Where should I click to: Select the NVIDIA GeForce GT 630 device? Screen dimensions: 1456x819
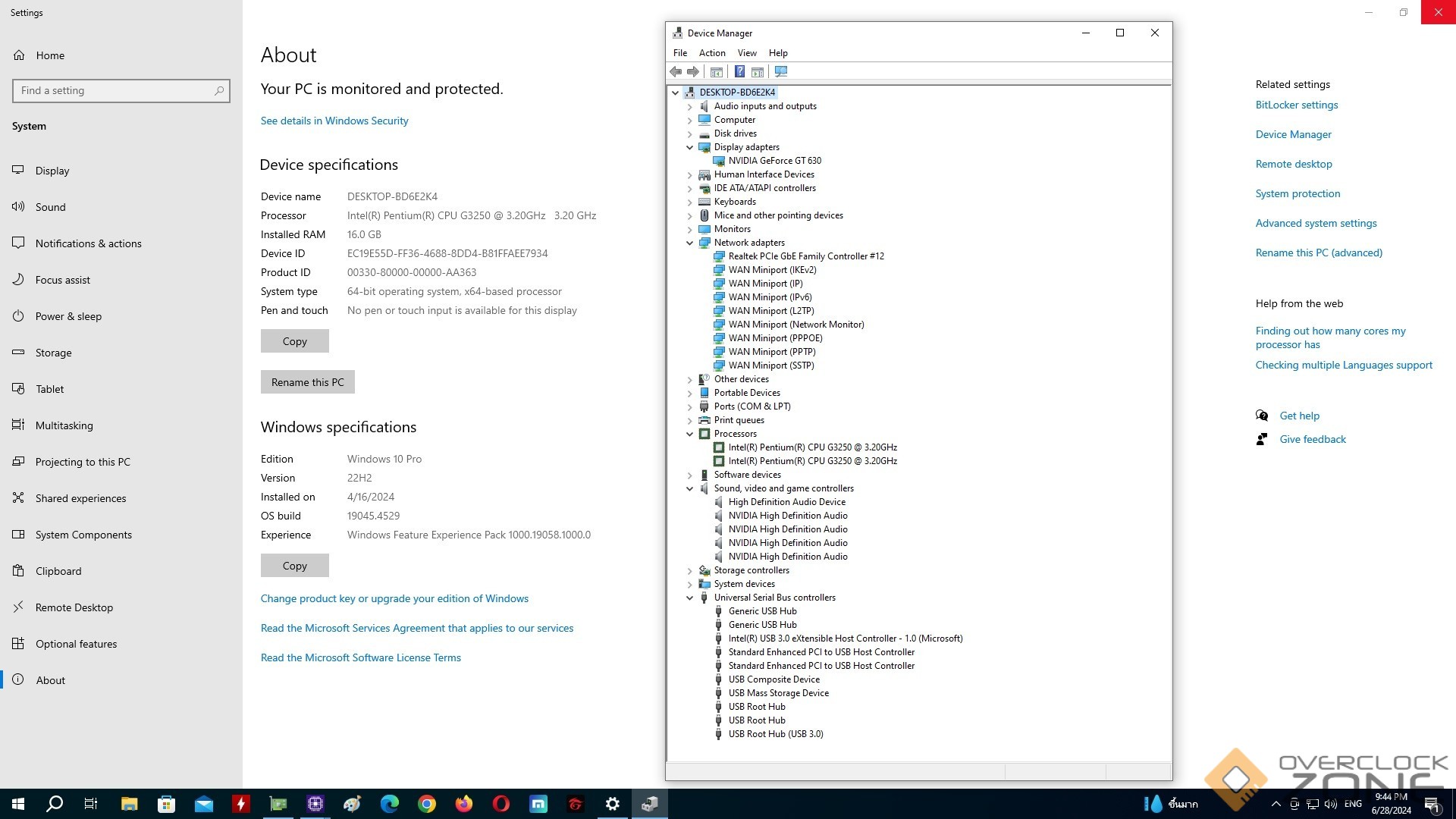pyautogui.click(x=774, y=161)
